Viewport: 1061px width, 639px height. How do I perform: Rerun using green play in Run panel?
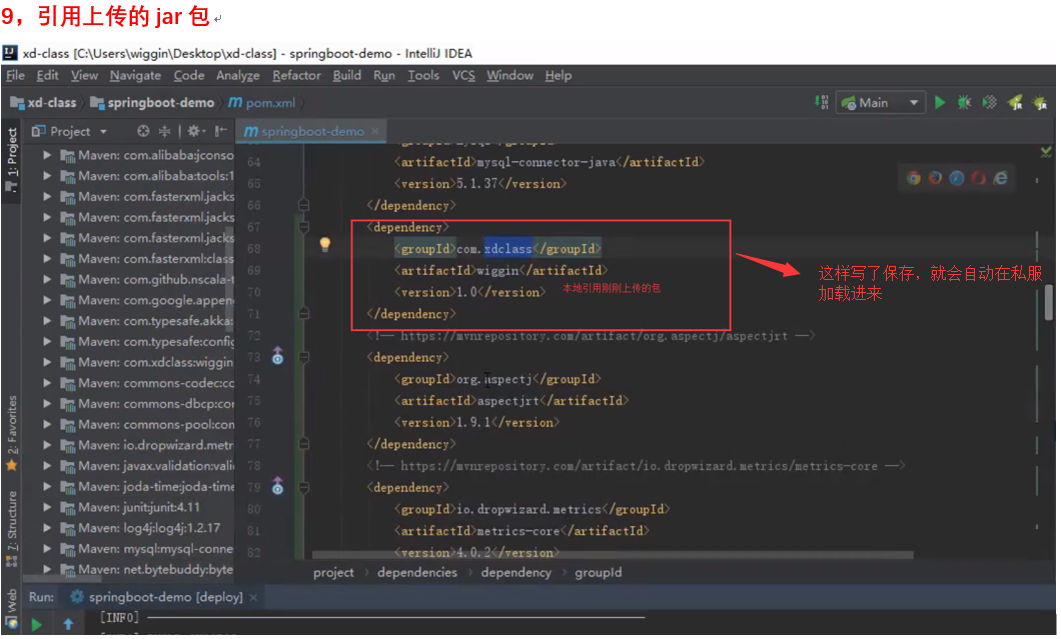click(x=37, y=624)
